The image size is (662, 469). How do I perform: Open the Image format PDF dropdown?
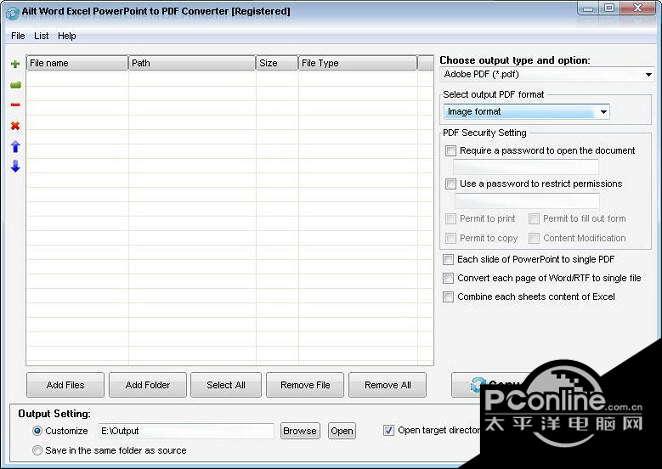point(526,112)
